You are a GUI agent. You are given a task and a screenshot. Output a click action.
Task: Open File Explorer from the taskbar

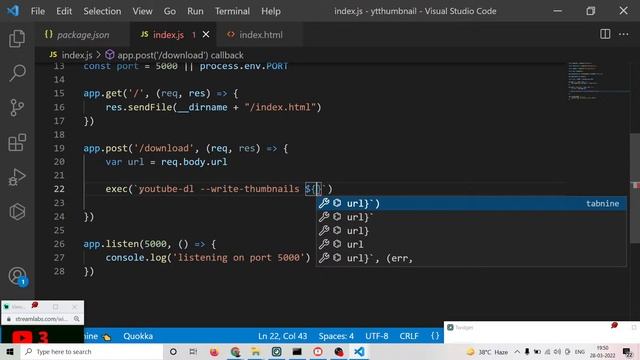pos(256,351)
